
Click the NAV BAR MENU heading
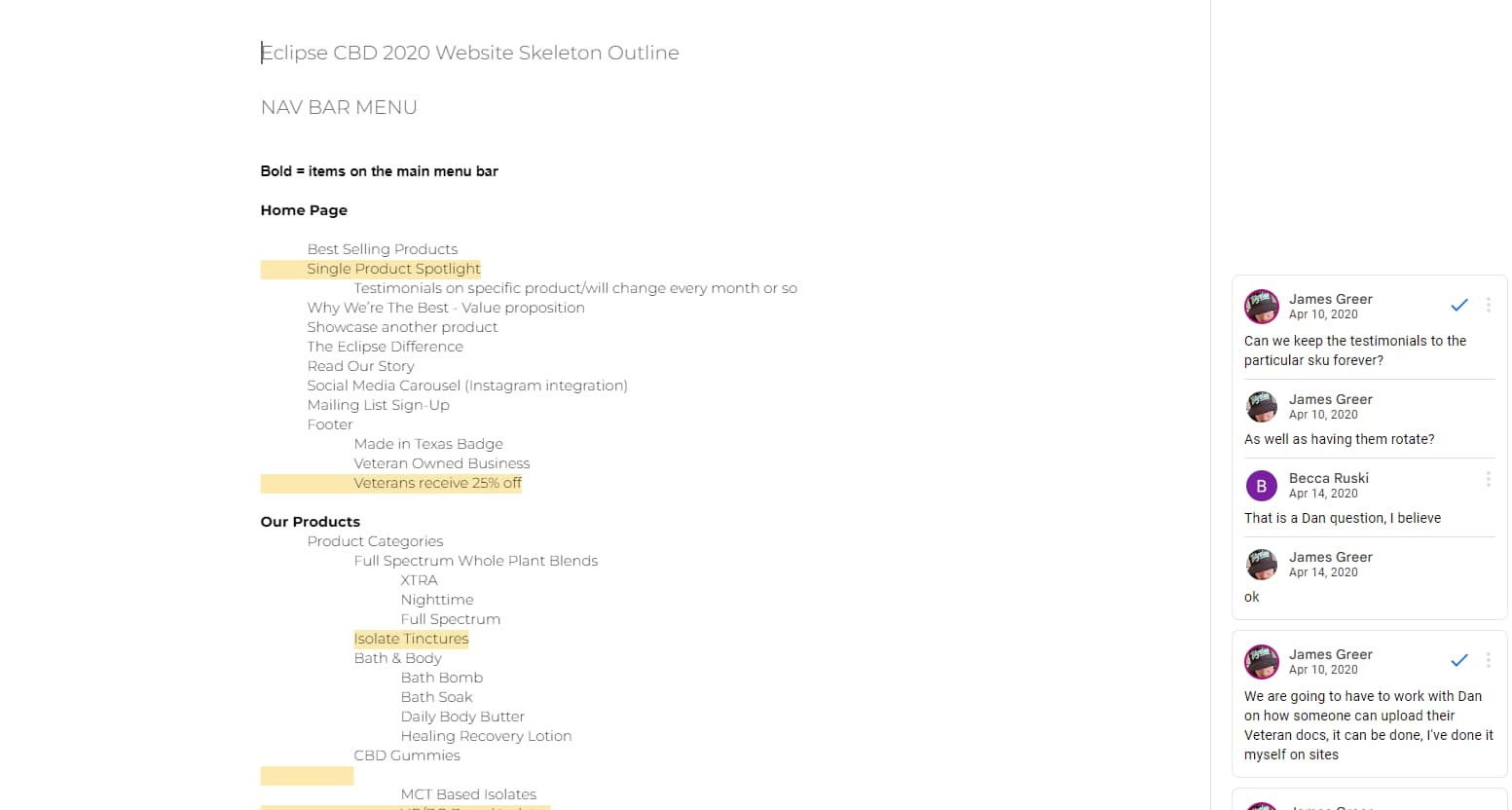pyautogui.click(x=339, y=107)
